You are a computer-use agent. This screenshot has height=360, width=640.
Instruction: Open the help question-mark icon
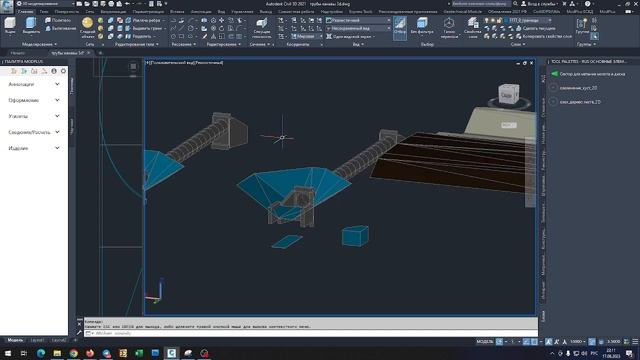coord(587,4)
